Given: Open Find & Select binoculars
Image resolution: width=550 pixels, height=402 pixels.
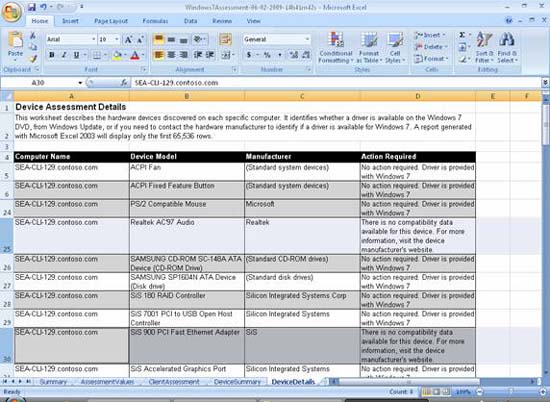Looking at the screenshot, I should pyautogui.click(x=507, y=47).
